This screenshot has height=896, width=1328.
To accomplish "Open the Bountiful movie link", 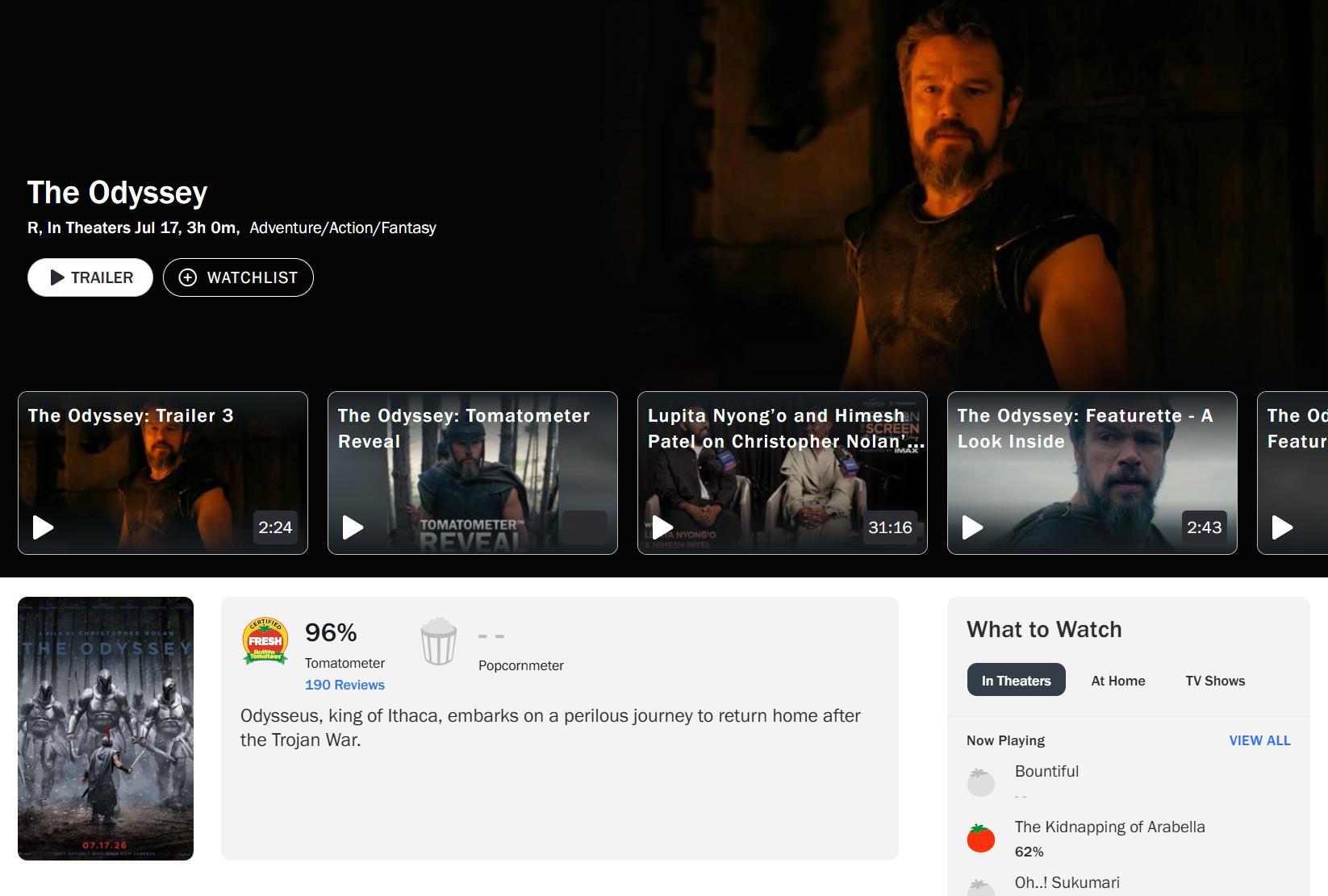I will (x=1046, y=771).
